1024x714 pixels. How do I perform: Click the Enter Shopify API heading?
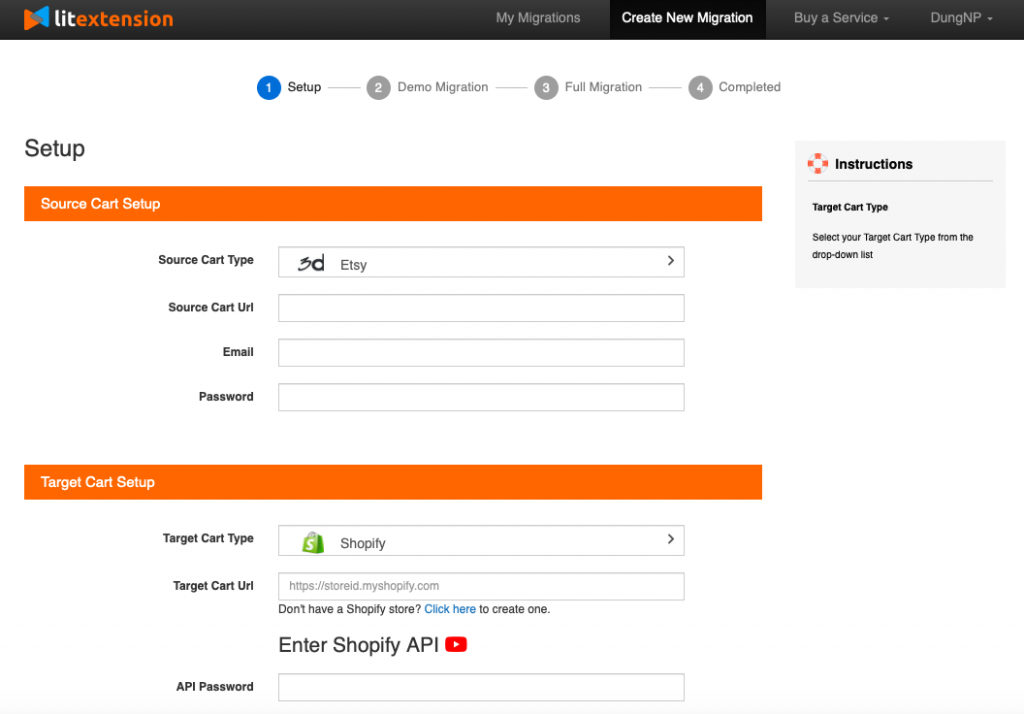[x=358, y=645]
